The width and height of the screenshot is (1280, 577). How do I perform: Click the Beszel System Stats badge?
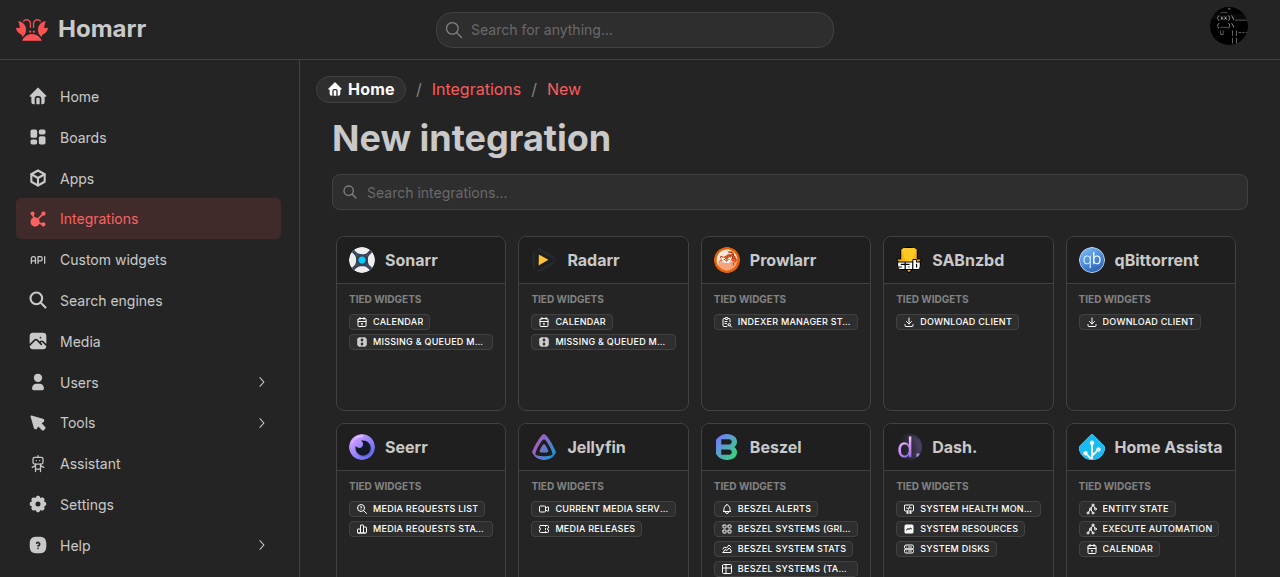coord(784,549)
